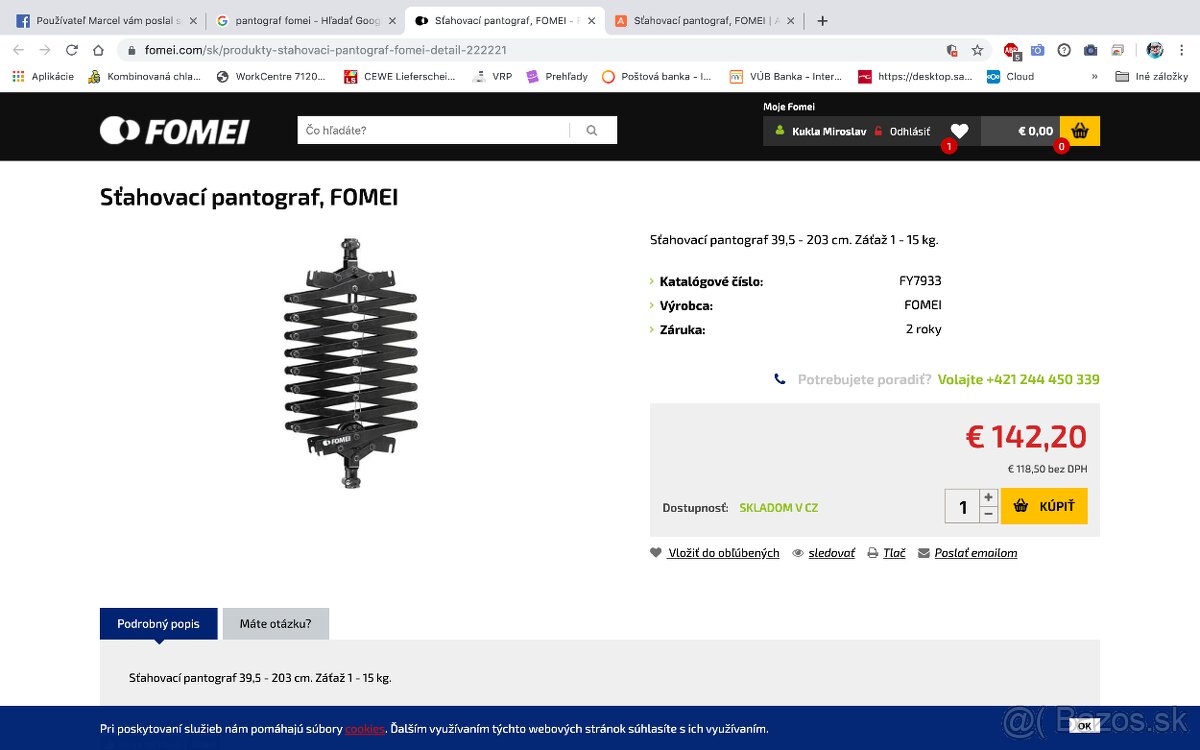Open favorites heart icon in header
This screenshot has width=1200, height=750.
click(x=959, y=131)
